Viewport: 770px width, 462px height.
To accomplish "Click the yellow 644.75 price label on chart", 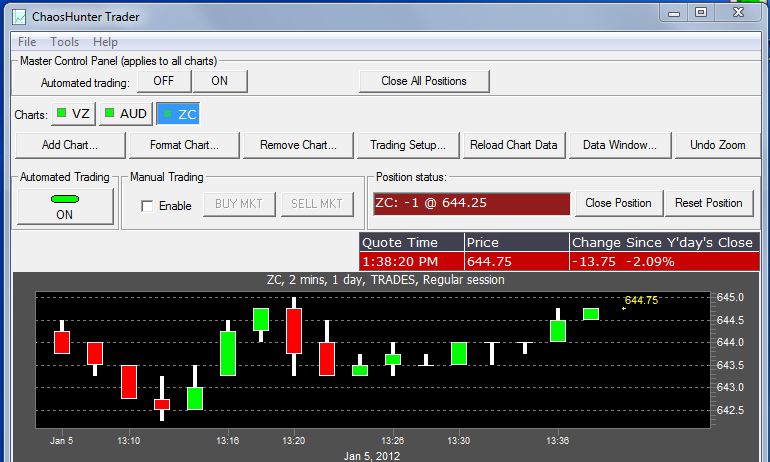I will tap(641, 300).
